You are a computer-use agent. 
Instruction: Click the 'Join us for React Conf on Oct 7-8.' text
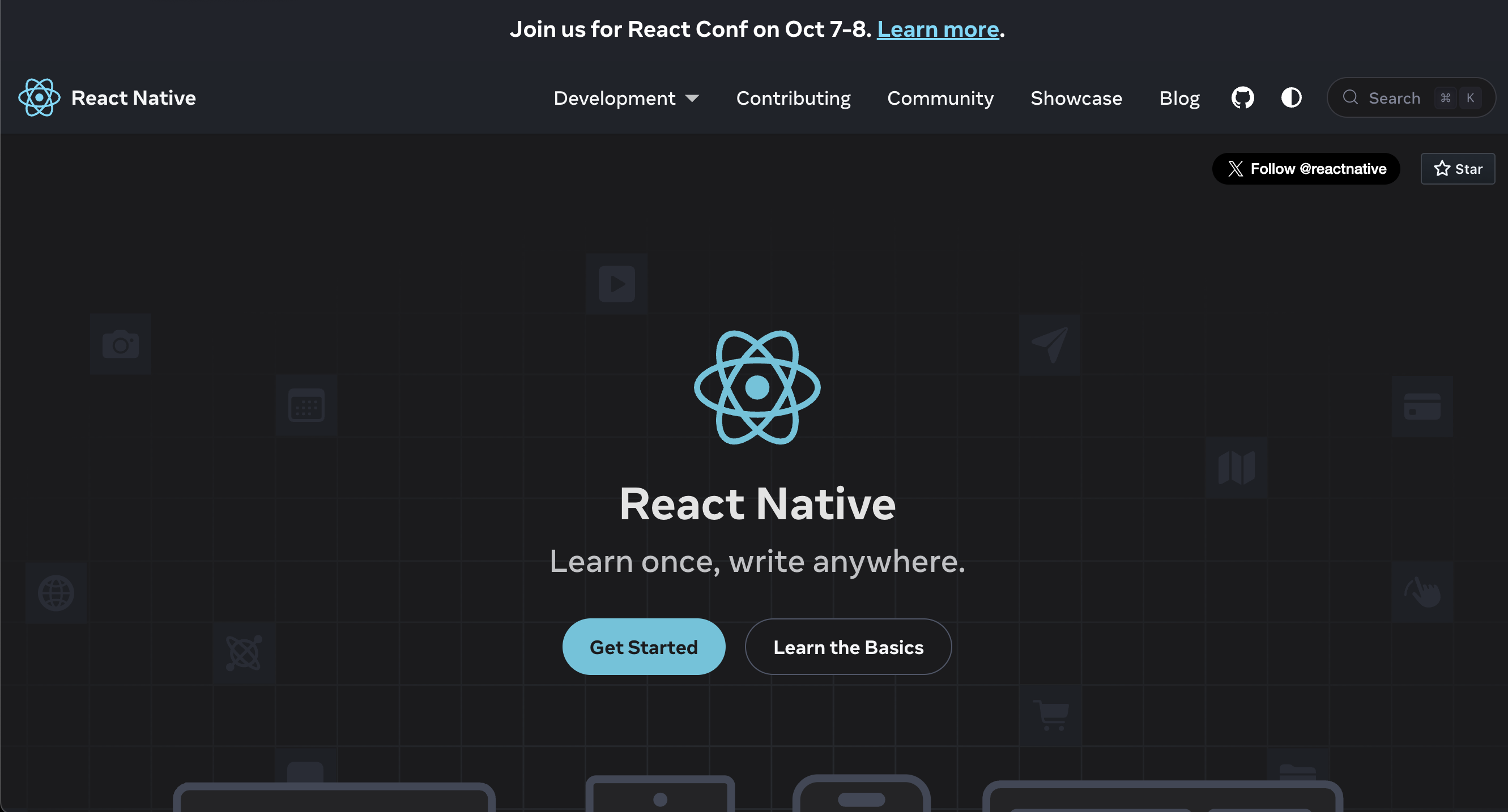(x=690, y=29)
